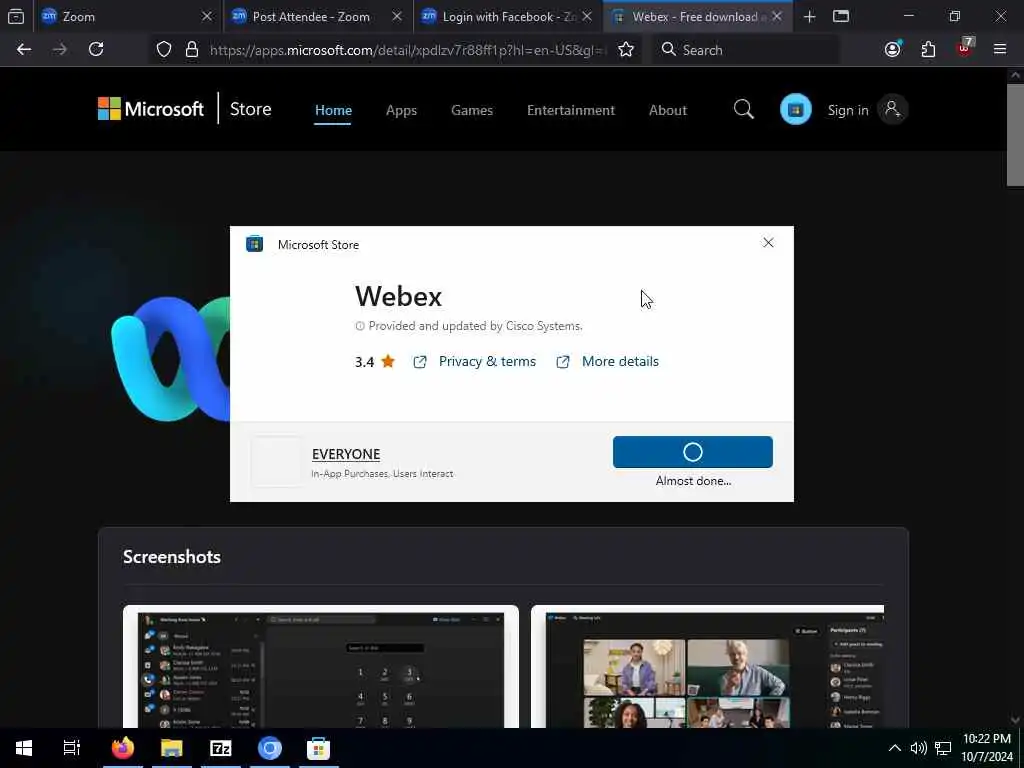Open 7-Zip from the taskbar
The width and height of the screenshot is (1024, 768).
click(220, 748)
